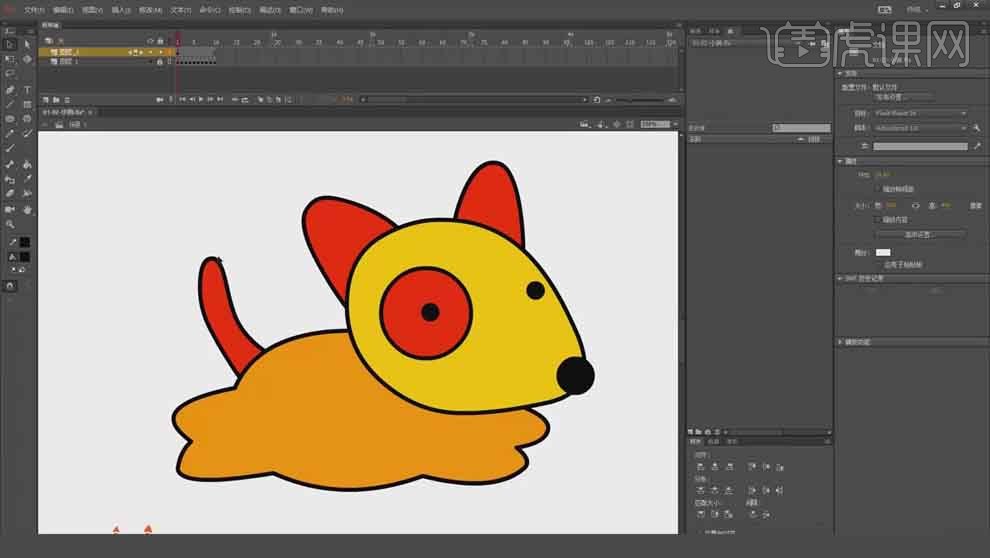
Task: Click the timeline Play button
Action: pyautogui.click(x=201, y=99)
